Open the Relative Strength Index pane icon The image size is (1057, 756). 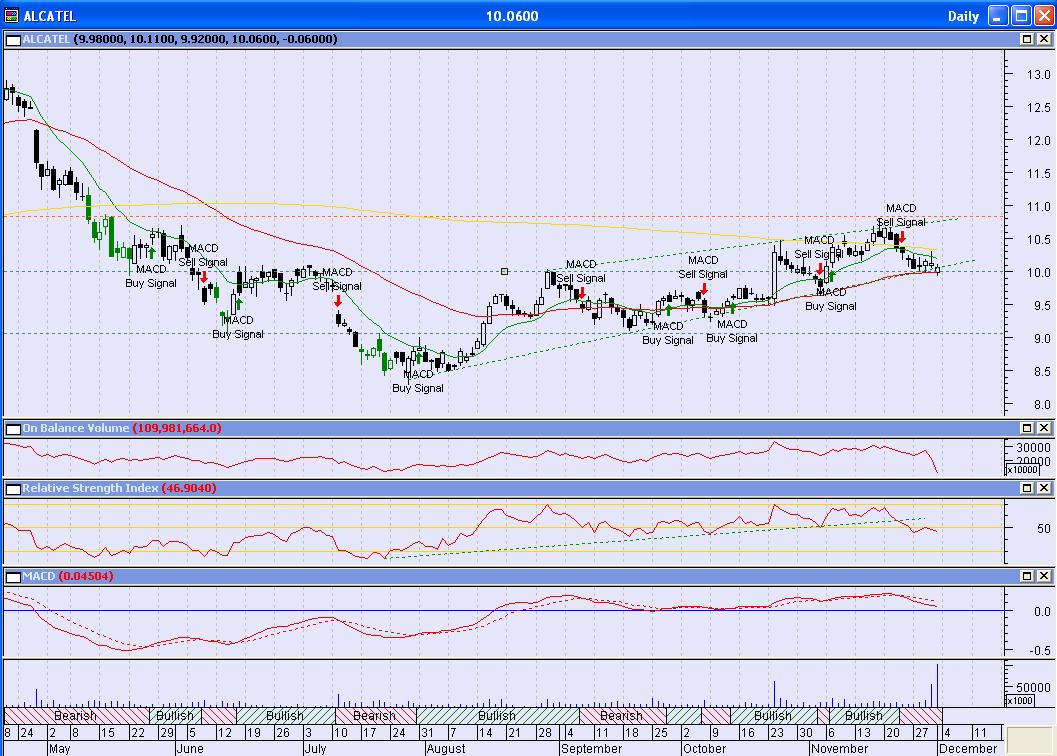coord(13,489)
